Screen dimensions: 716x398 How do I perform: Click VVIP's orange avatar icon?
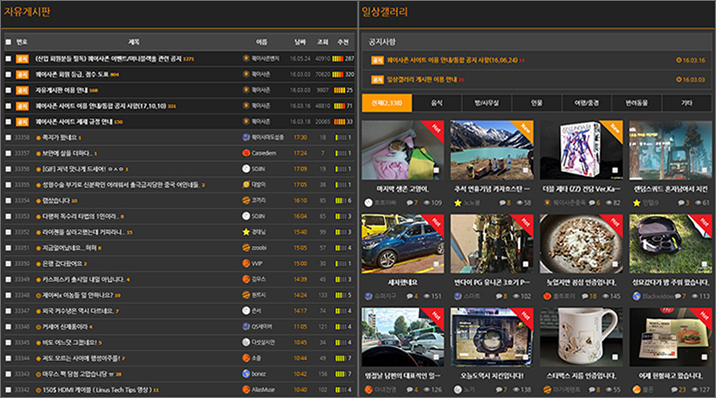(246, 263)
